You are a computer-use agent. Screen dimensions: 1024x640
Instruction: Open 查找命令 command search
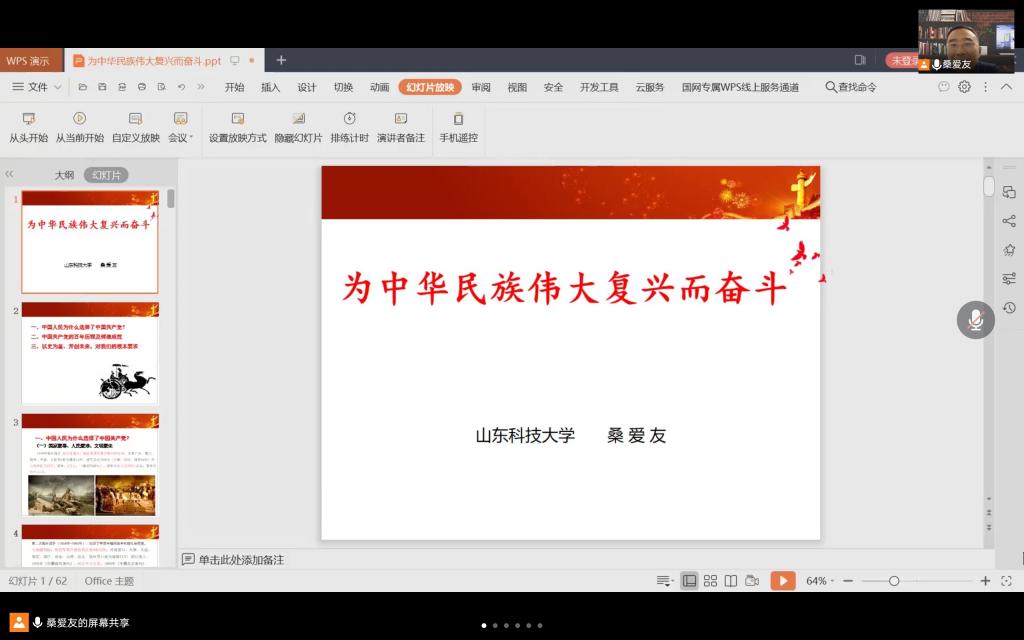coord(851,87)
